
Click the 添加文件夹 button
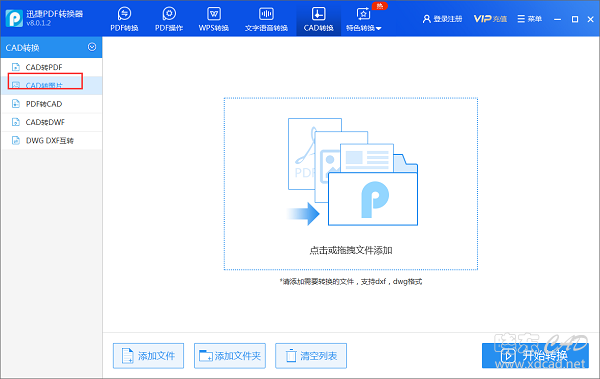point(230,356)
